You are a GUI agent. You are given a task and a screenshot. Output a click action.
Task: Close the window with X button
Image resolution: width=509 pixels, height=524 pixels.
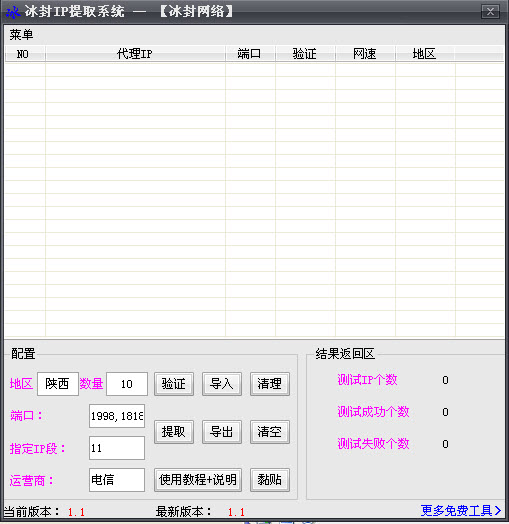coord(490,12)
